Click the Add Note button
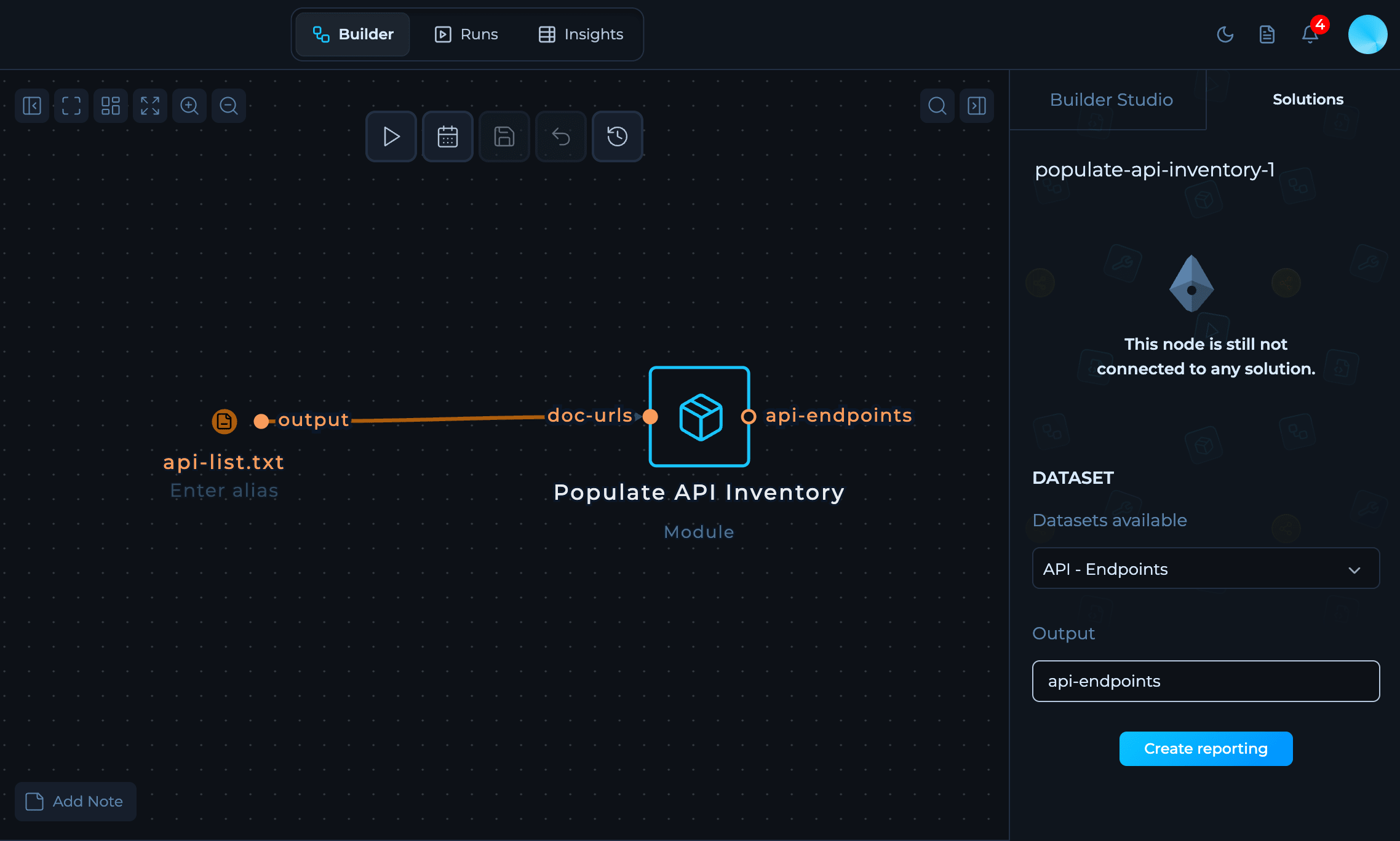Screen dimensions: 1400x841 [x=75, y=801]
